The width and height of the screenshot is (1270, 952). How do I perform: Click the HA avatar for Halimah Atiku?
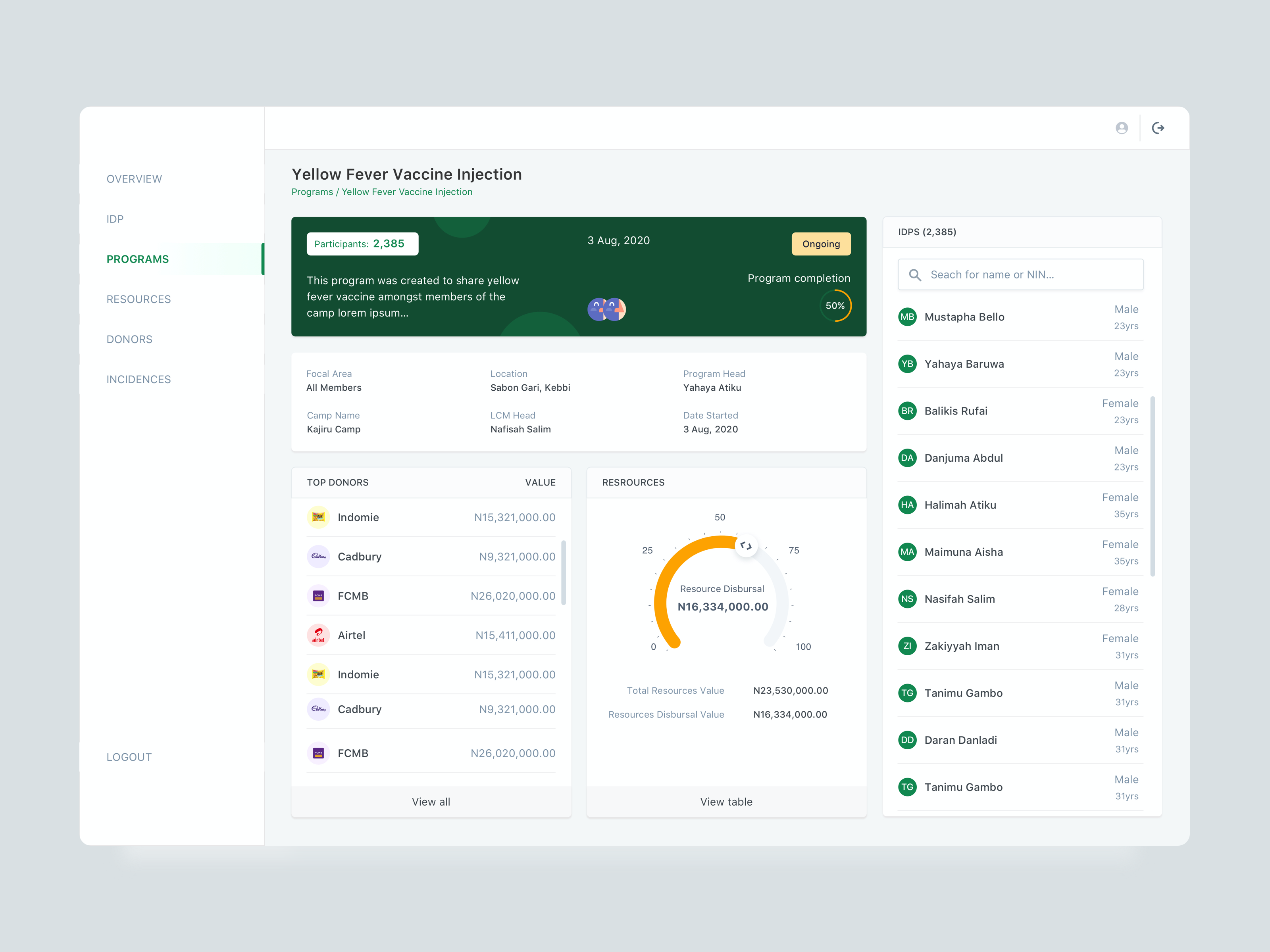point(907,505)
